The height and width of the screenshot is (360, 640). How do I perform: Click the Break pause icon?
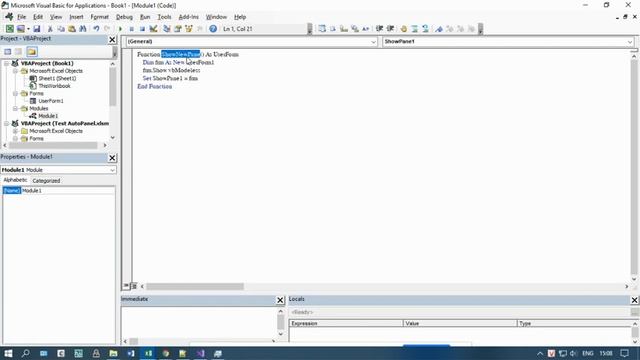point(131,29)
